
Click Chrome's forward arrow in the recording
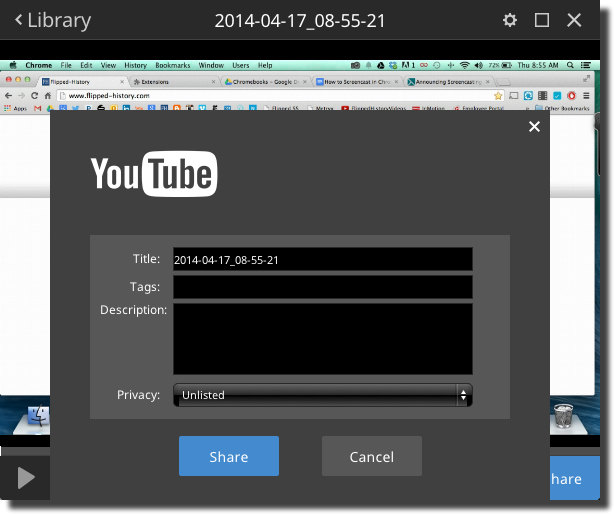tap(21, 96)
